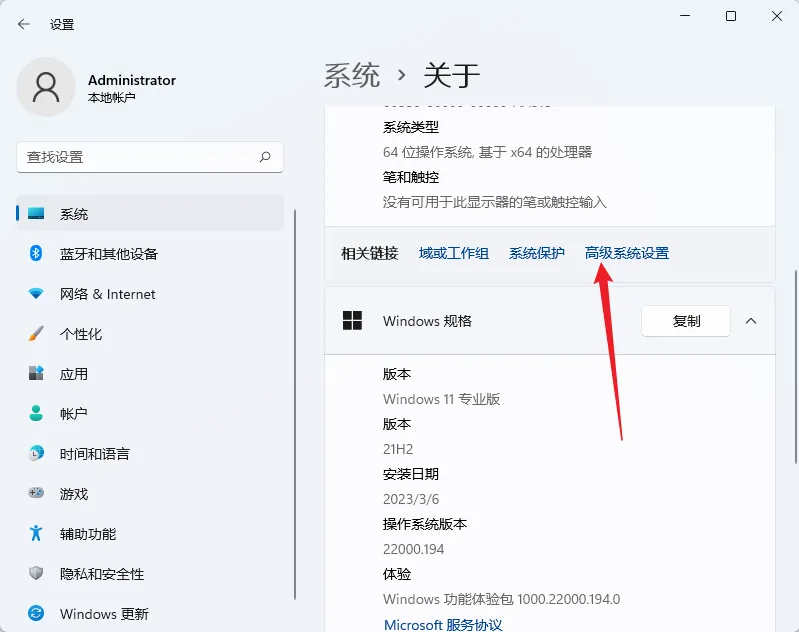Click the Windows logo in specifications header
Image resolution: width=799 pixels, height=632 pixels.
[352, 321]
